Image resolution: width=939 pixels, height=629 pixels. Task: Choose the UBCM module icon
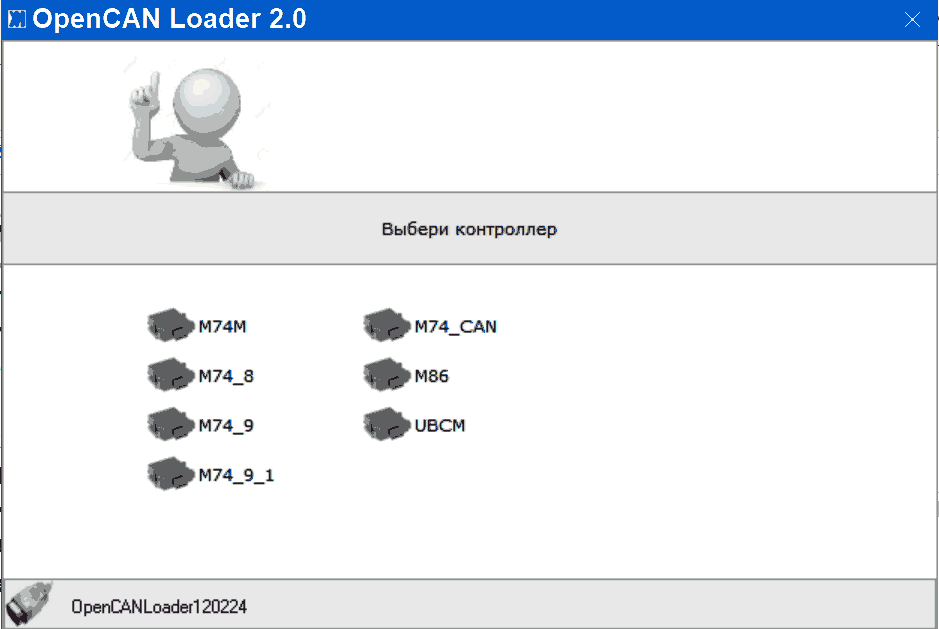click(x=387, y=425)
